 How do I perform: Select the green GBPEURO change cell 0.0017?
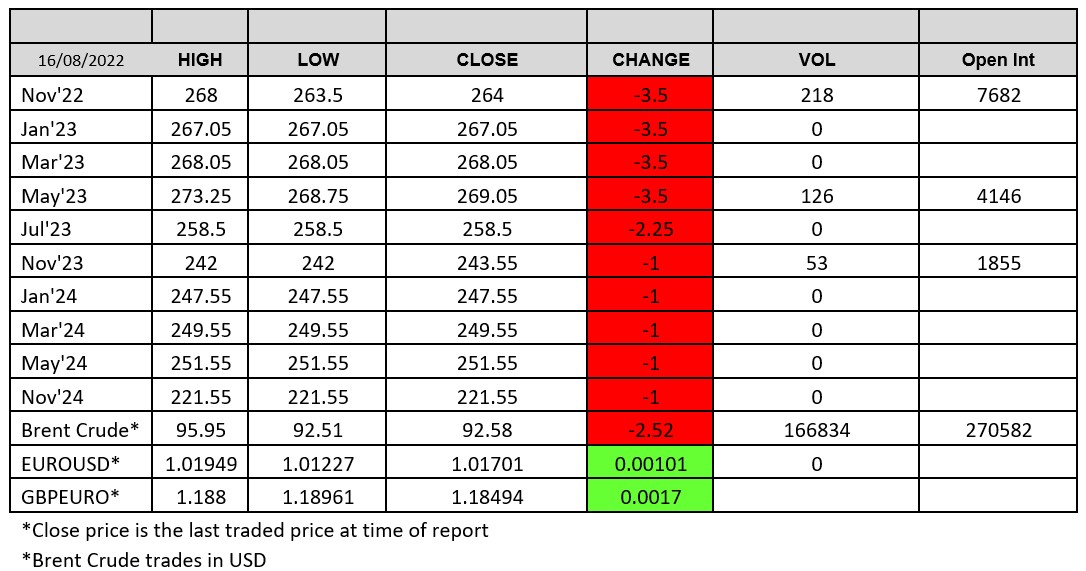pos(650,498)
